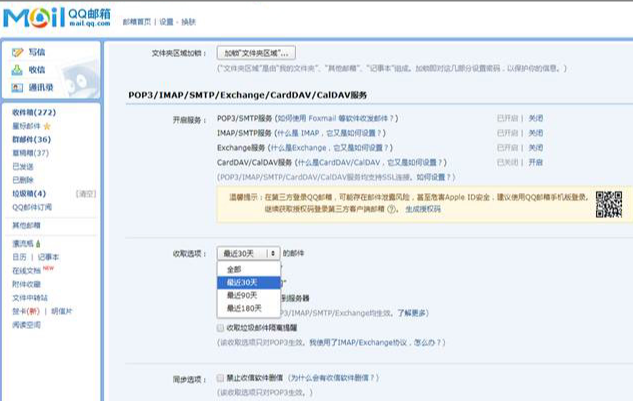The width and height of the screenshot is (633, 401).
Task: Click 关闭 for POP3/SMTP服务
Action: [x=536, y=118]
